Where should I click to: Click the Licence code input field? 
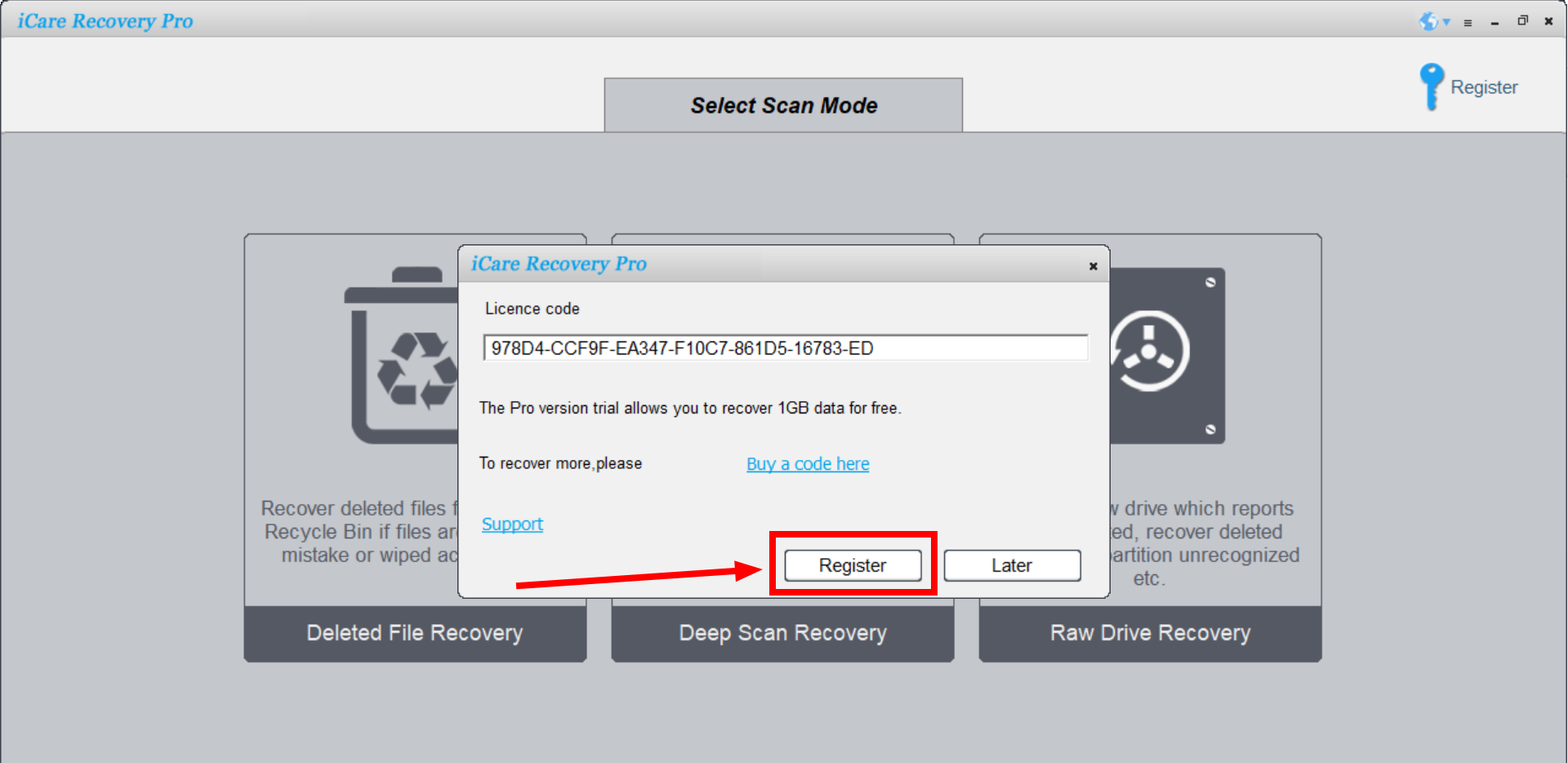click(786, 348)
